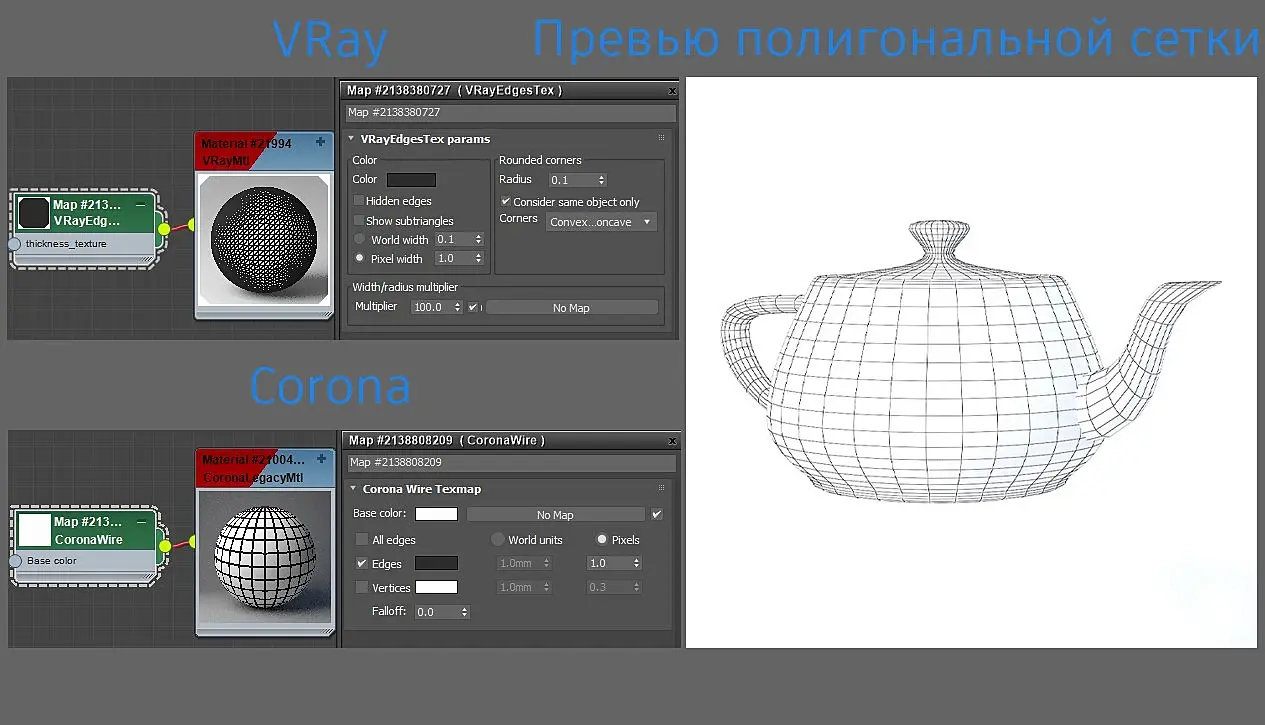Image resolution: width=1265 pixels, height=725 pixels.
Task: Collapse the CoronaWire node with minus icon
Action: [x=142, y=521]
